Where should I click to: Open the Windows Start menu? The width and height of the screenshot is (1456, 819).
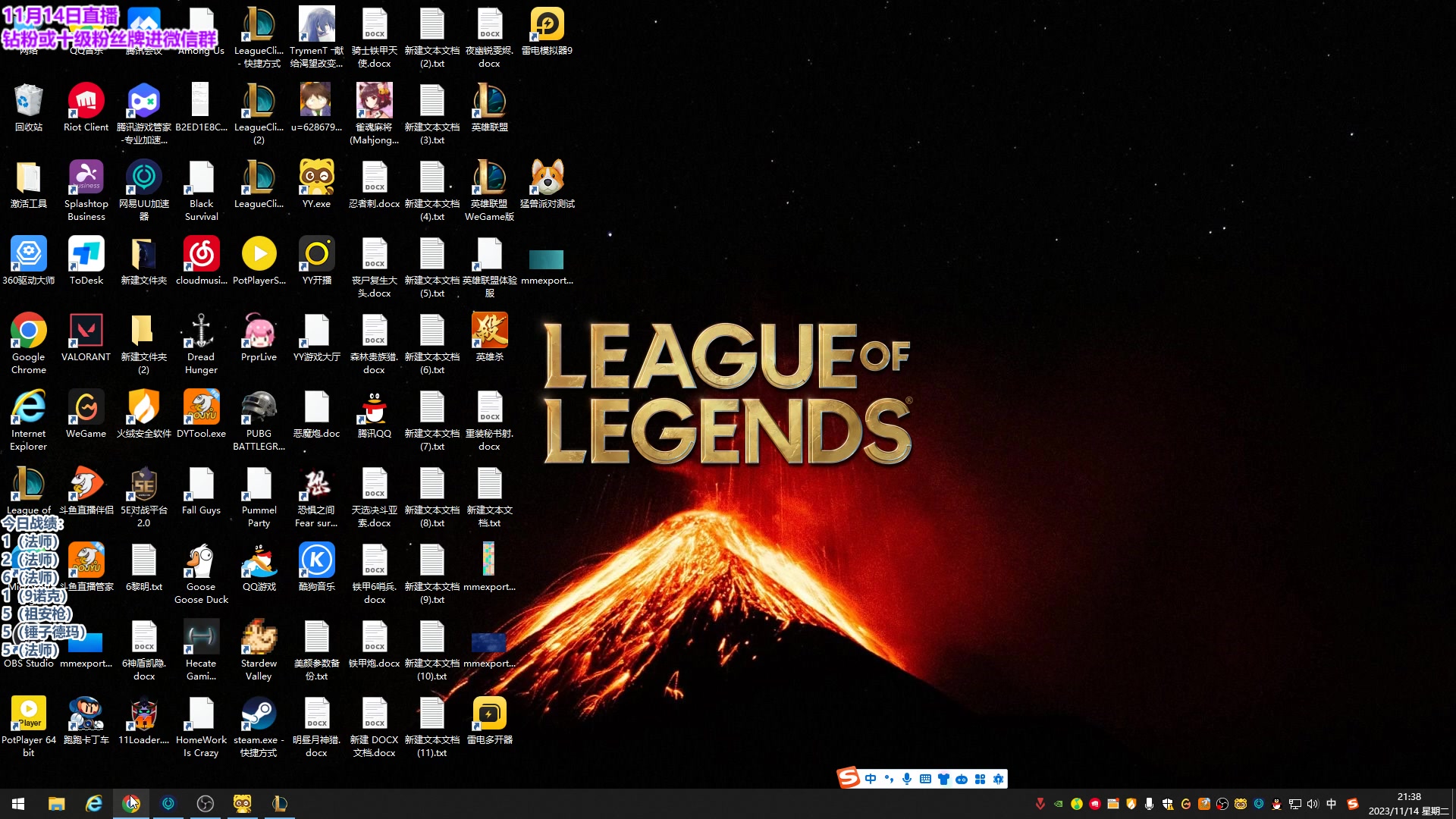click(x=18, y=804)
